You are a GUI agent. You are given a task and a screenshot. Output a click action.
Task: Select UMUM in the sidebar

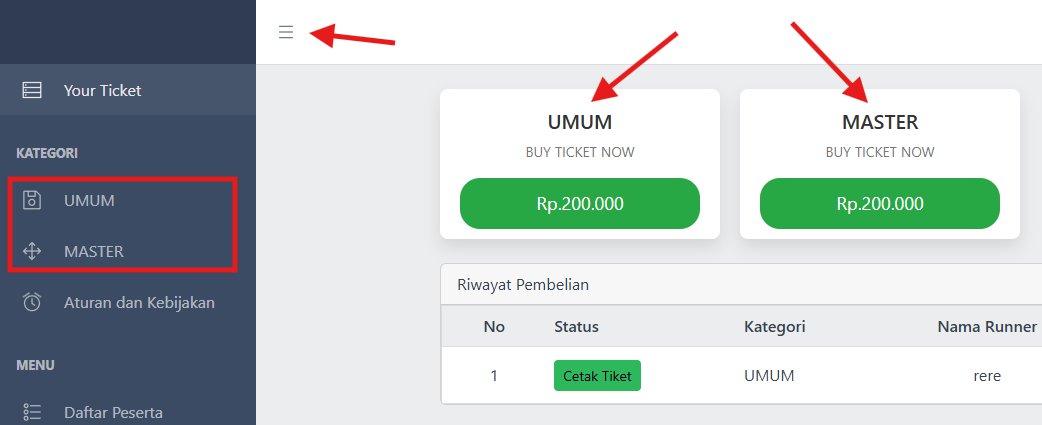tap(89, 200)
